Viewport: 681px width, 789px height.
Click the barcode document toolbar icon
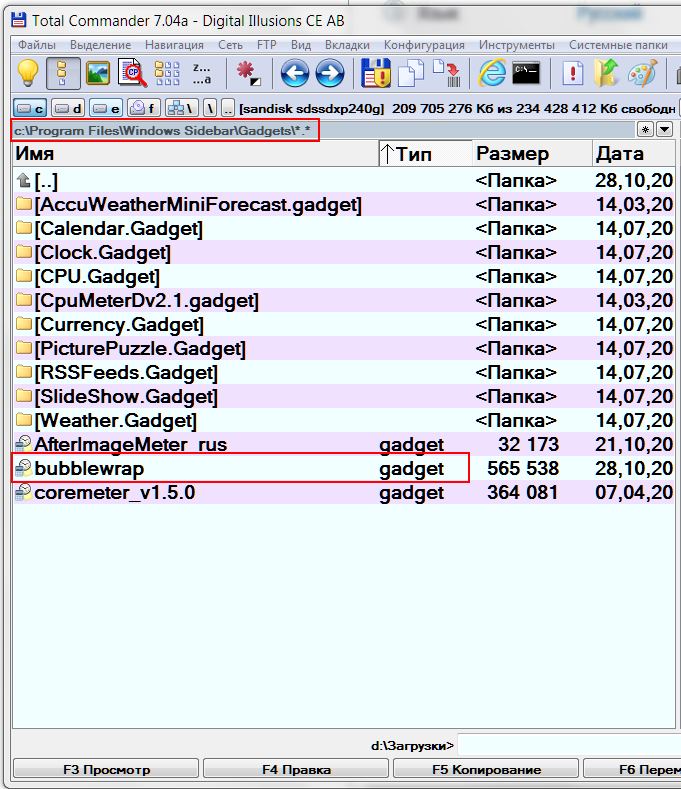tap(446, 73)
